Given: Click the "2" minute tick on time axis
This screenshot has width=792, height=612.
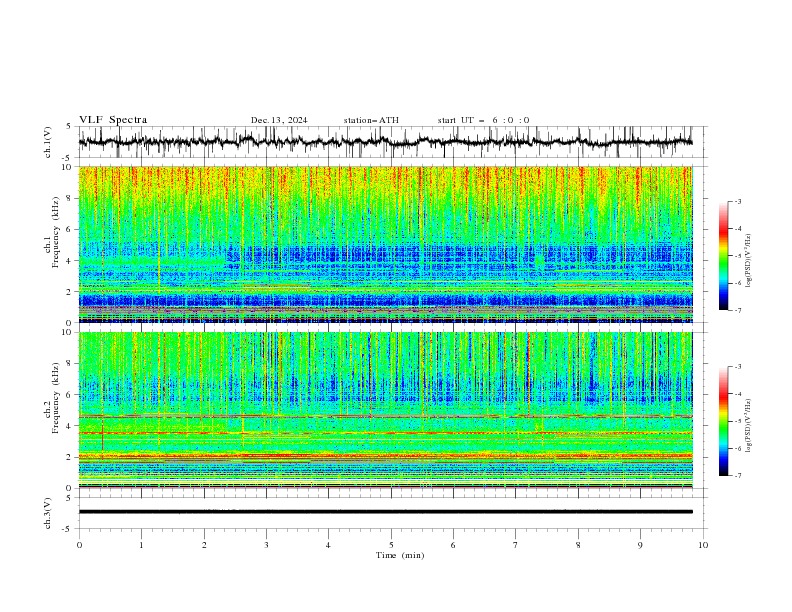Looking at the screenshot, I should 204,545.
